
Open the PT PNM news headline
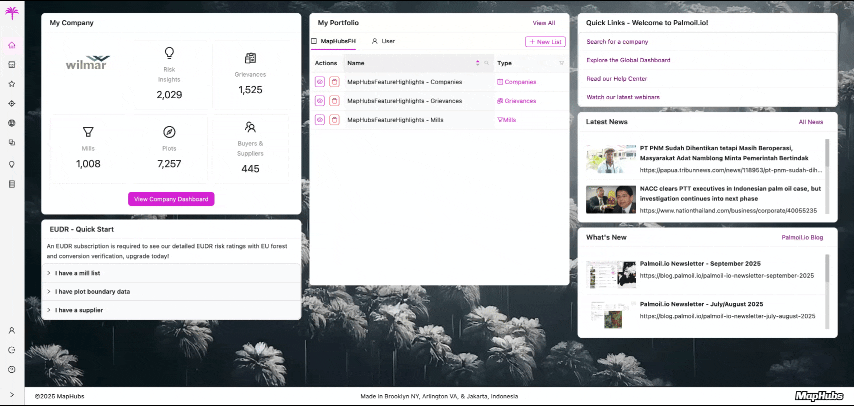pos(724,153)
